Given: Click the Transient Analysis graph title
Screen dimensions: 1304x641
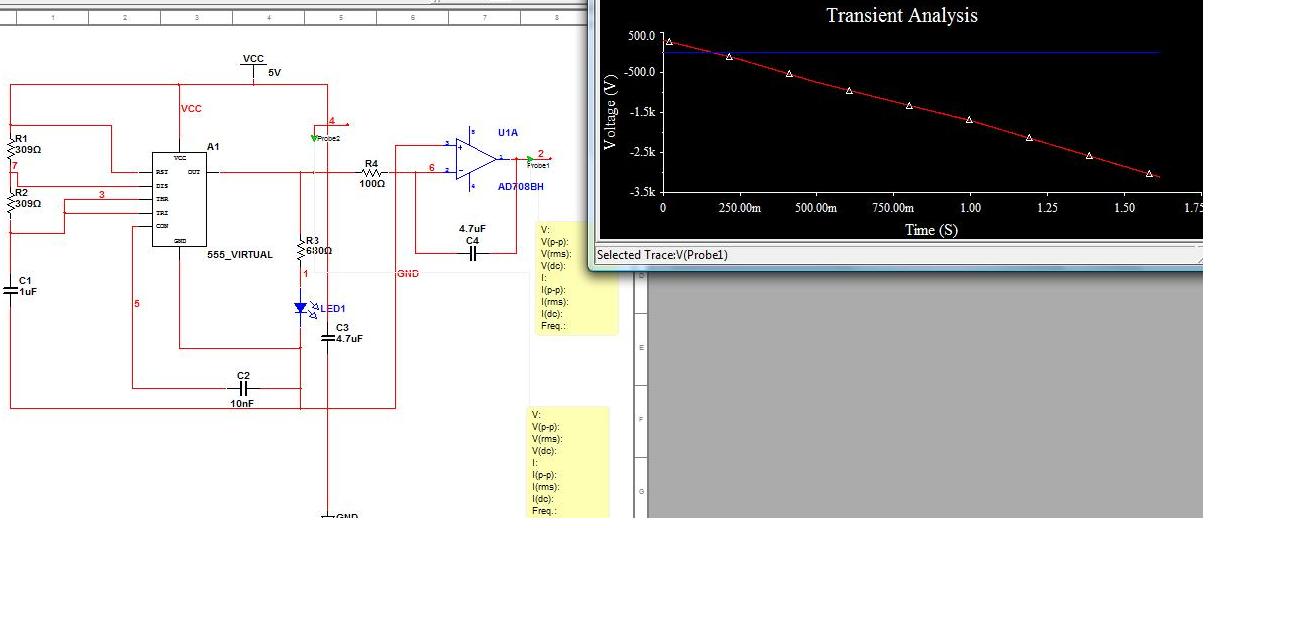Looking at the screenshot, I should click(901, 15).
